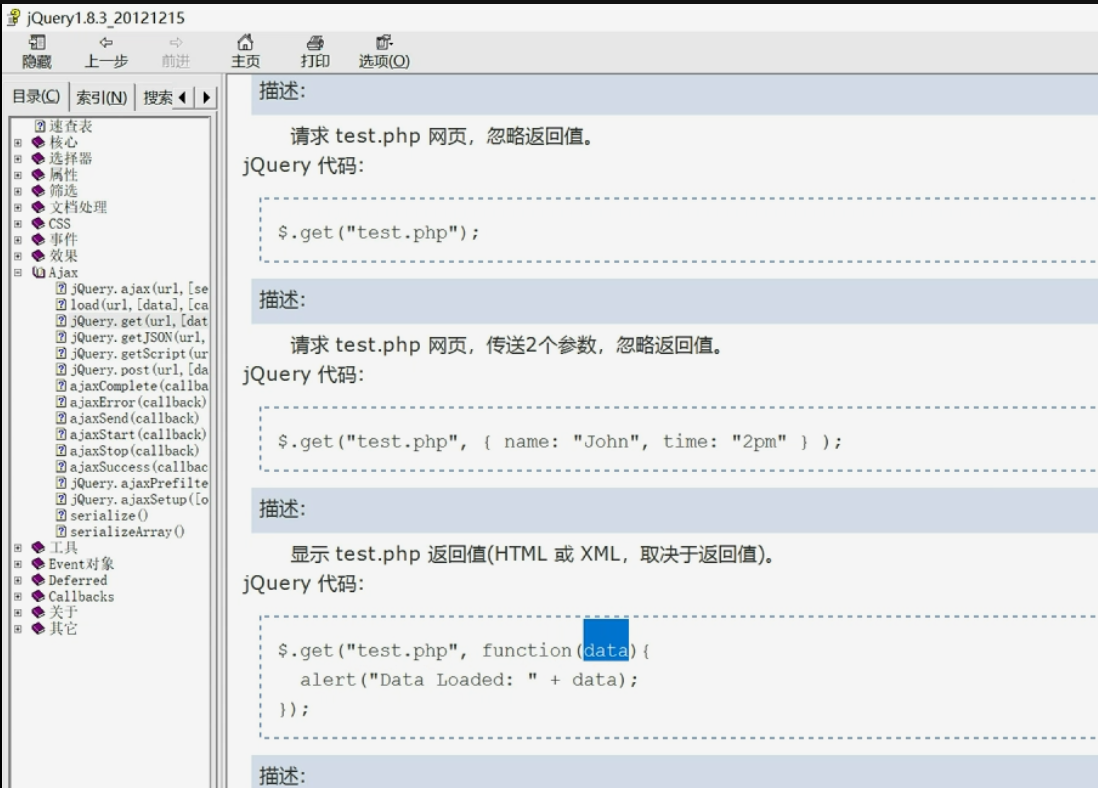1098x788 pixels.
Task: Click the Event对象 book icon
Action: [39, 564]
